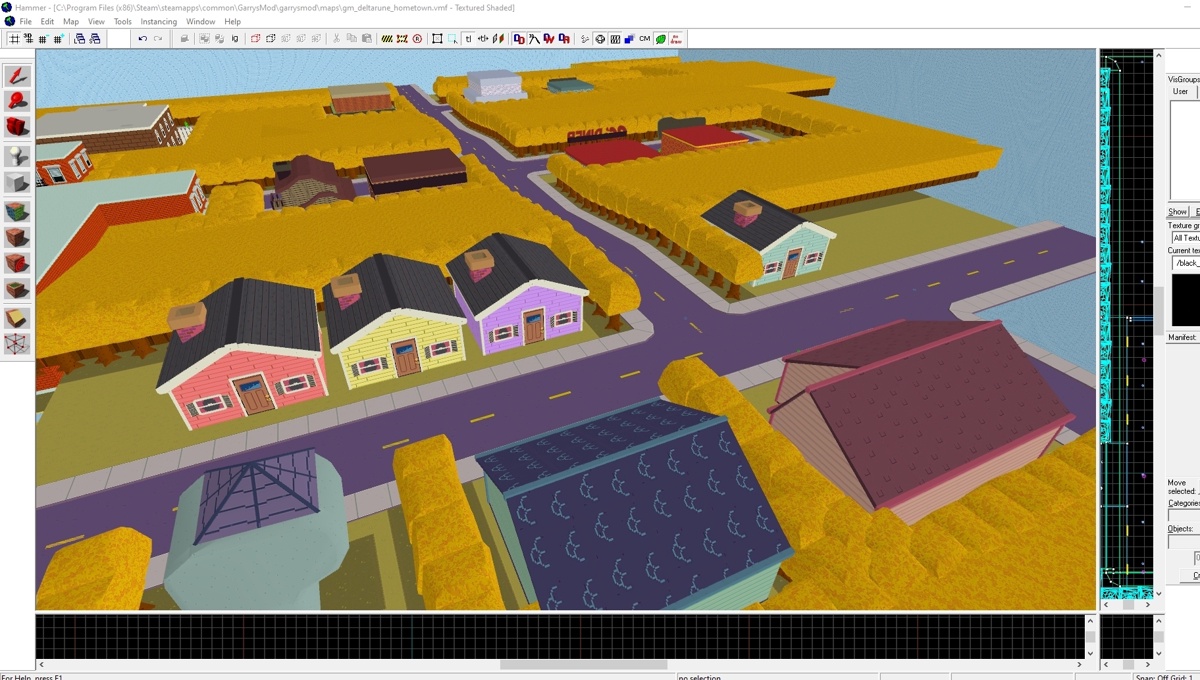The width and height of the screenshot is (1200, 680).
Task: Toggle Scaling Texture Lock
Action: 483,39
